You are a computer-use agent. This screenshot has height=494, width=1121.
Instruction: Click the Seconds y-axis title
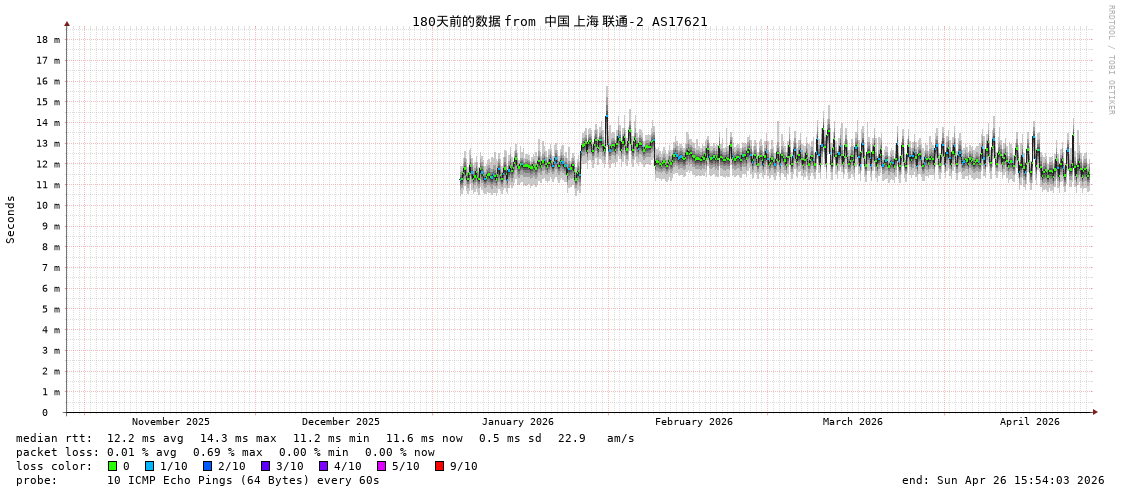pos(11,219)
